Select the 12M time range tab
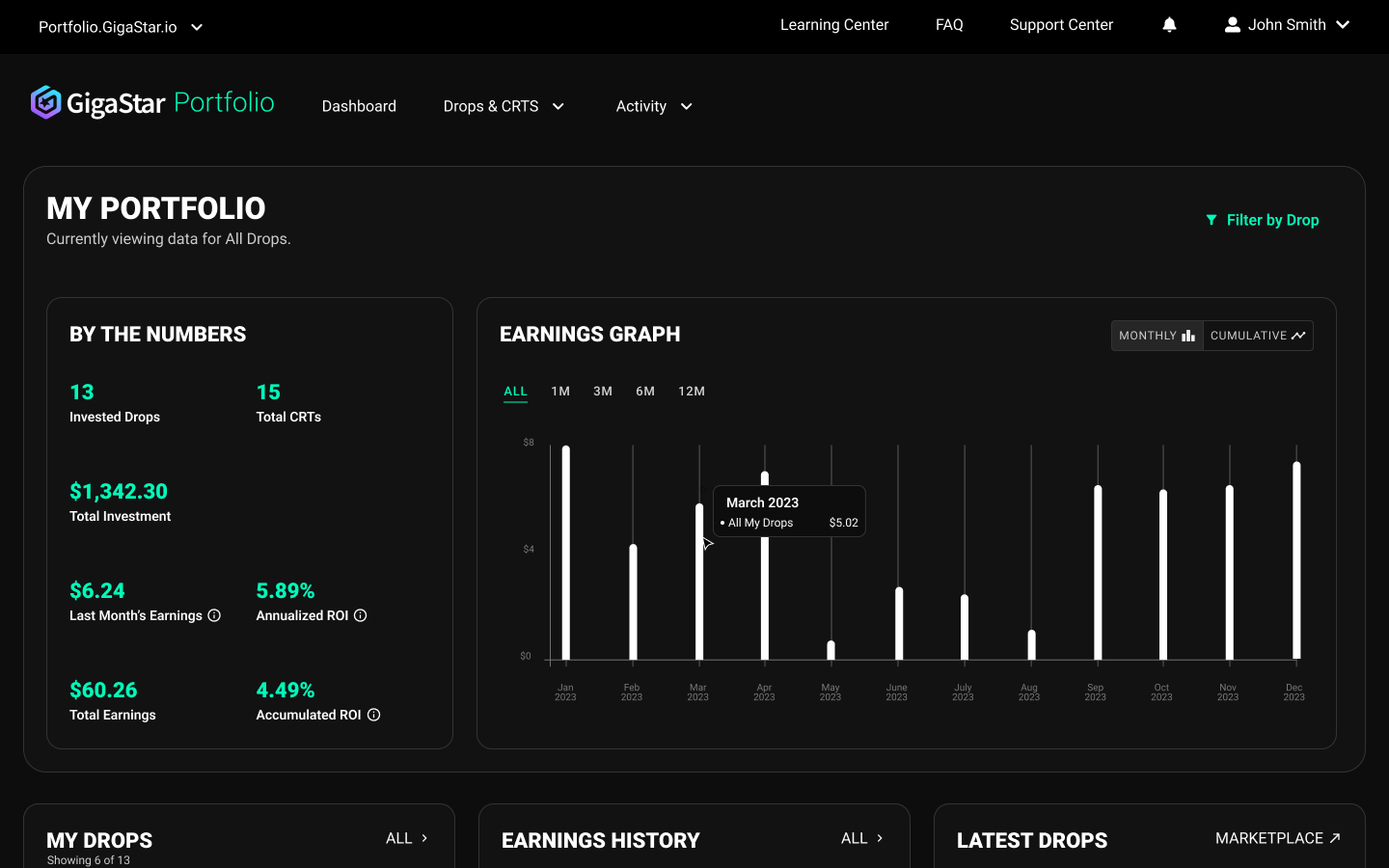1389x868 pixels. [x=691, y=392]
